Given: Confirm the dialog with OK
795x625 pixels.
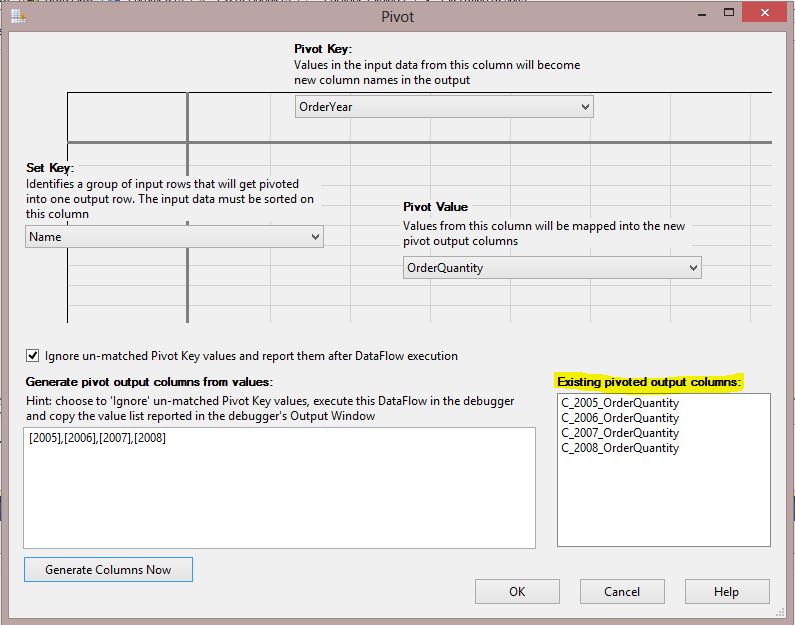Looking at the screenshot, I should pos(516,591).
